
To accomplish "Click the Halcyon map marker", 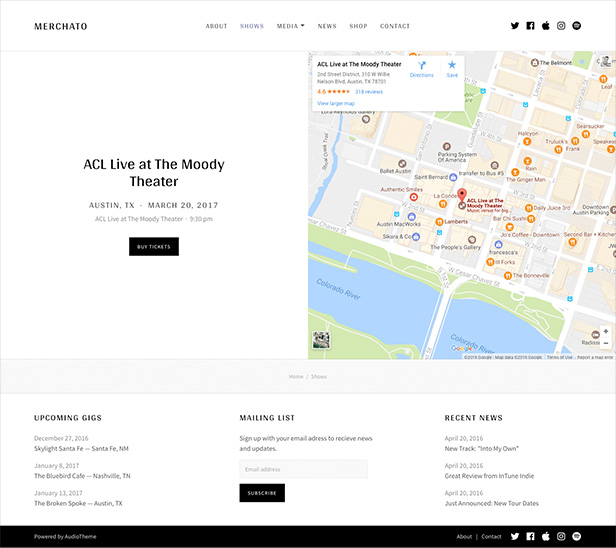I will click(527, 141).
